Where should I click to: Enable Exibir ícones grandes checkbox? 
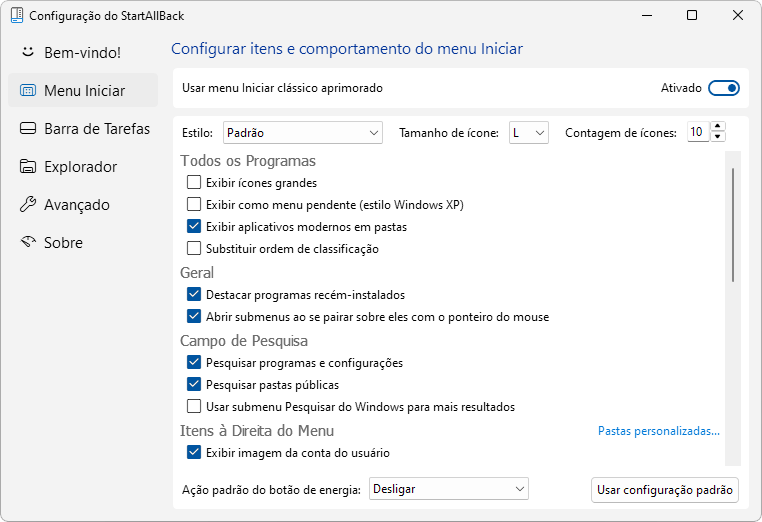(x=194, y=183)
